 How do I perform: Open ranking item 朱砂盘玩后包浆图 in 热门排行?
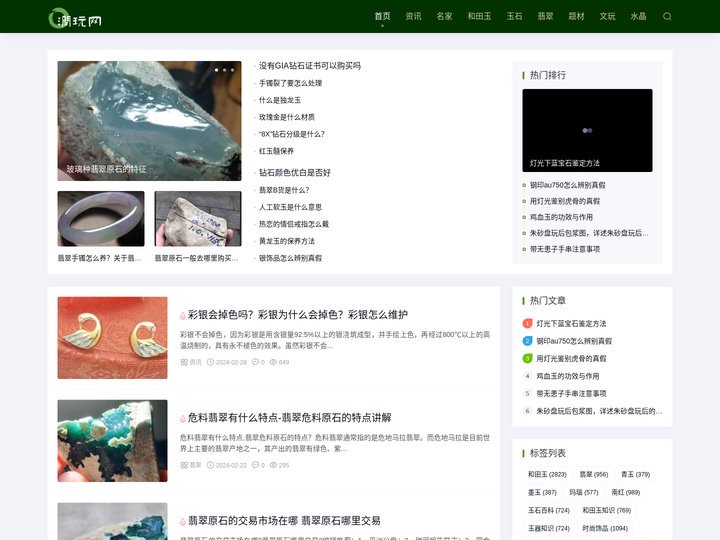point(589,233)
